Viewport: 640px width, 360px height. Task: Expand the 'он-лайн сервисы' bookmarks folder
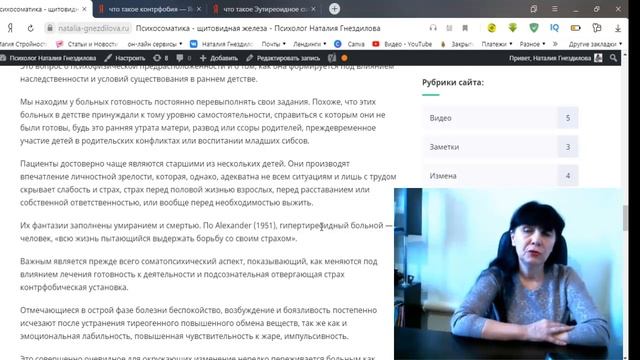pos(155,44)
